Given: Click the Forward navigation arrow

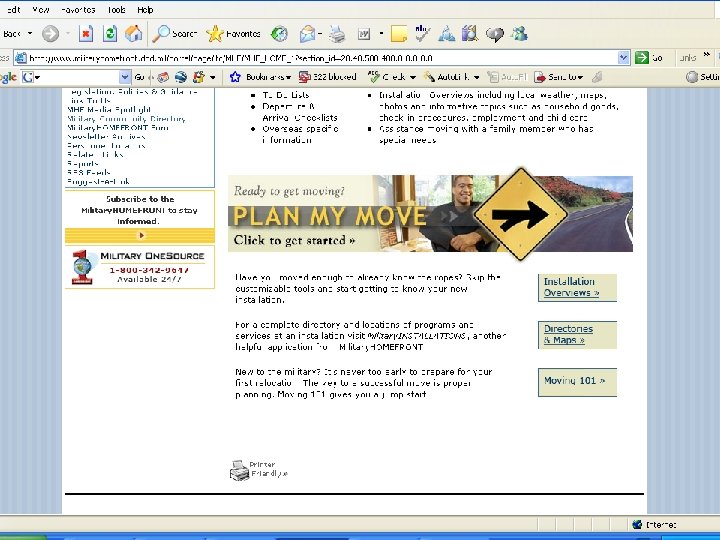Looking at the screenshot, I should click(51, 34).
